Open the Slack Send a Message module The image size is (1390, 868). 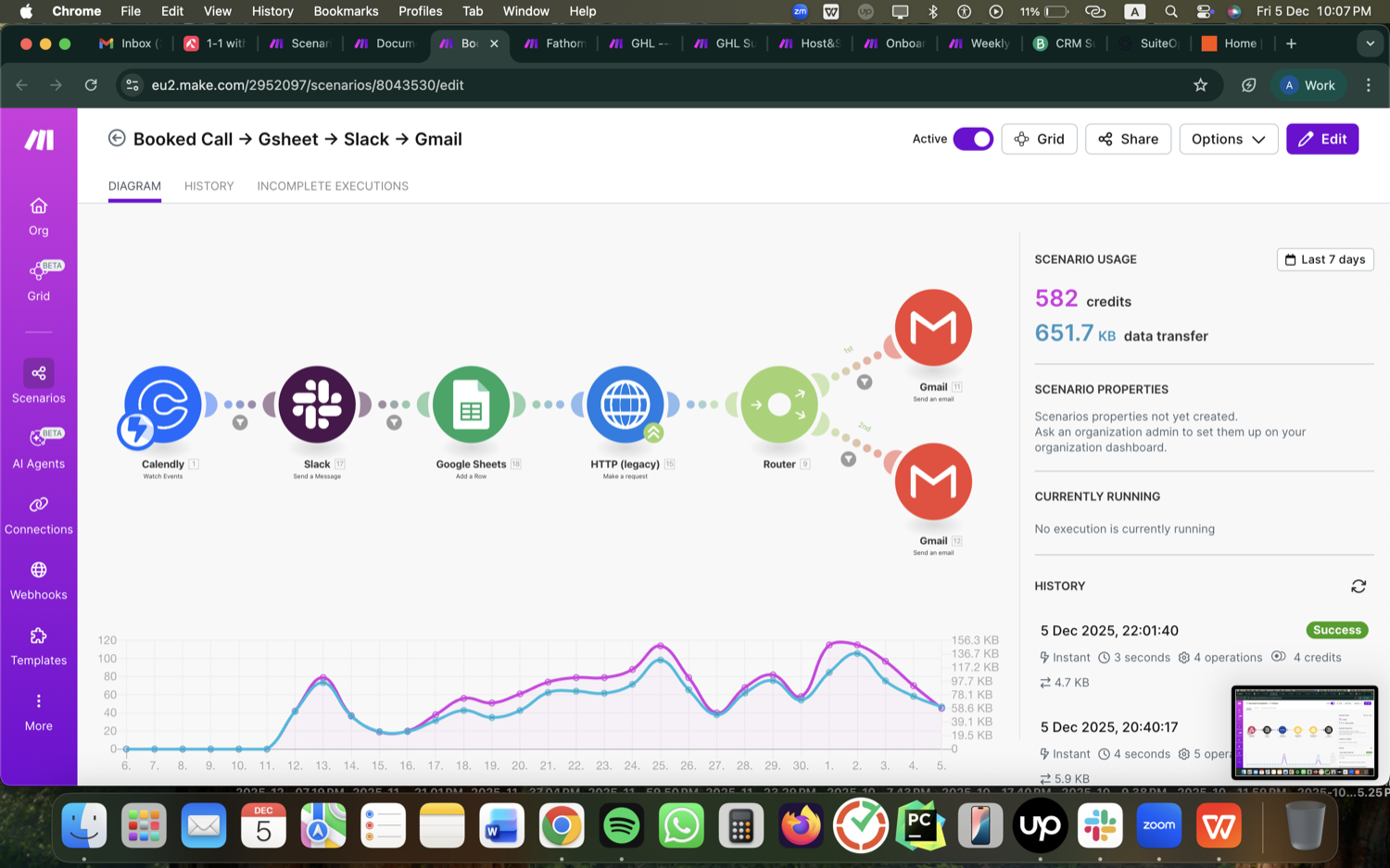click(x=317, y=404)
